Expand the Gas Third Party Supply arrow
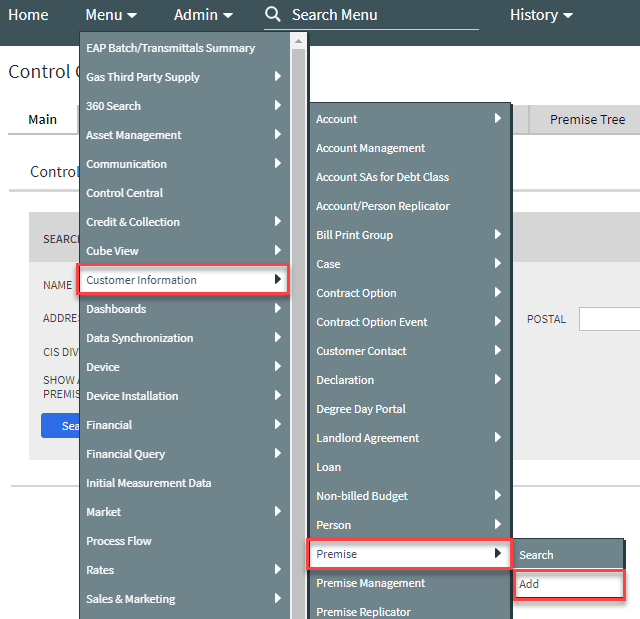The width and height of the screenshot is (640, 619). click(x=277, y=77)
